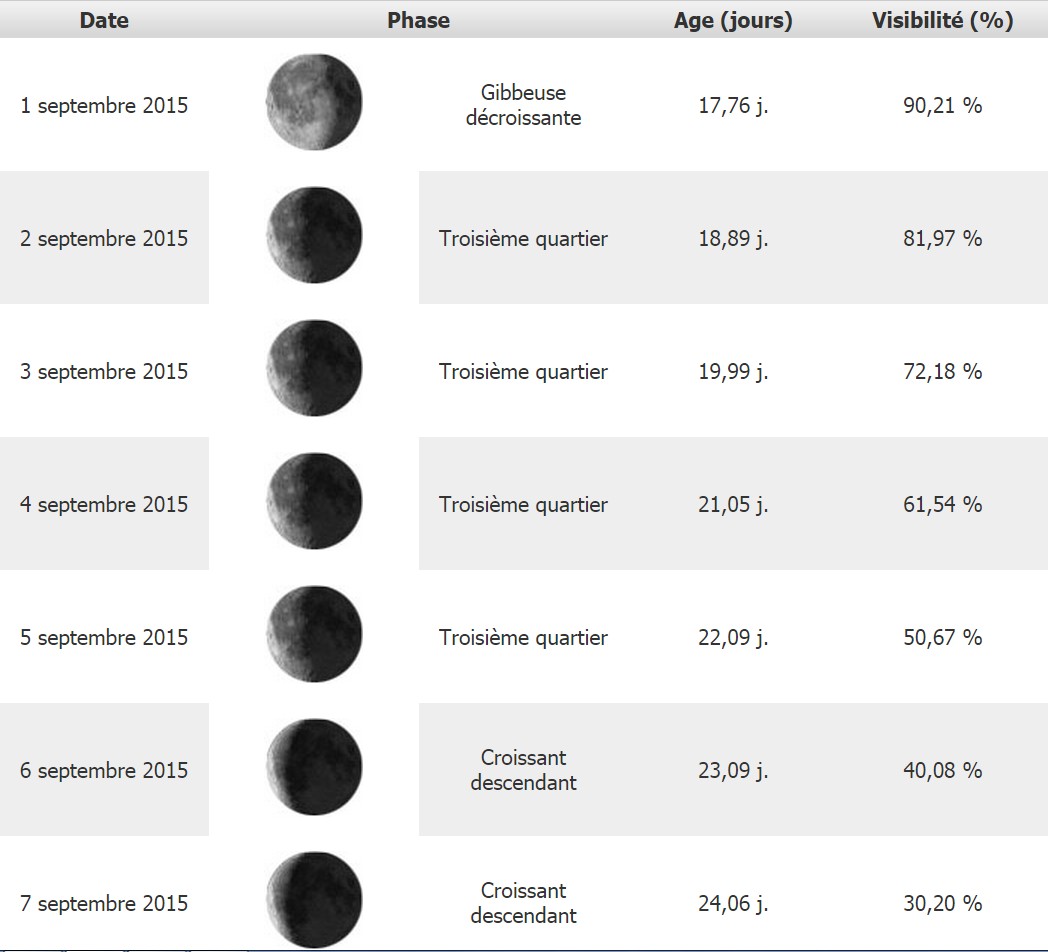
Task: Click the Croissant descendant label for 6 septembre
Action: (x=523, y=770)
